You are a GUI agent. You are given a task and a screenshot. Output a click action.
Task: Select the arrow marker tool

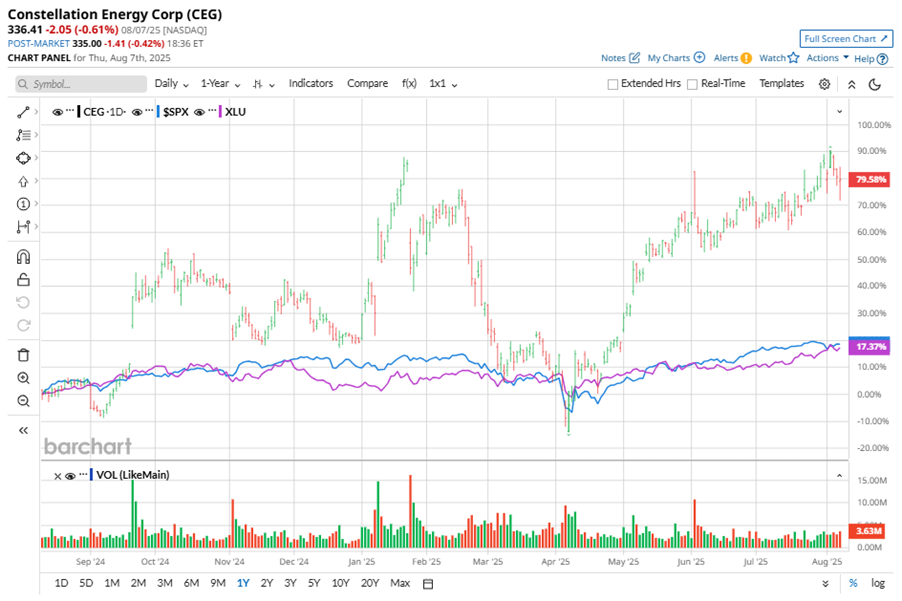[x=23, y=181]
